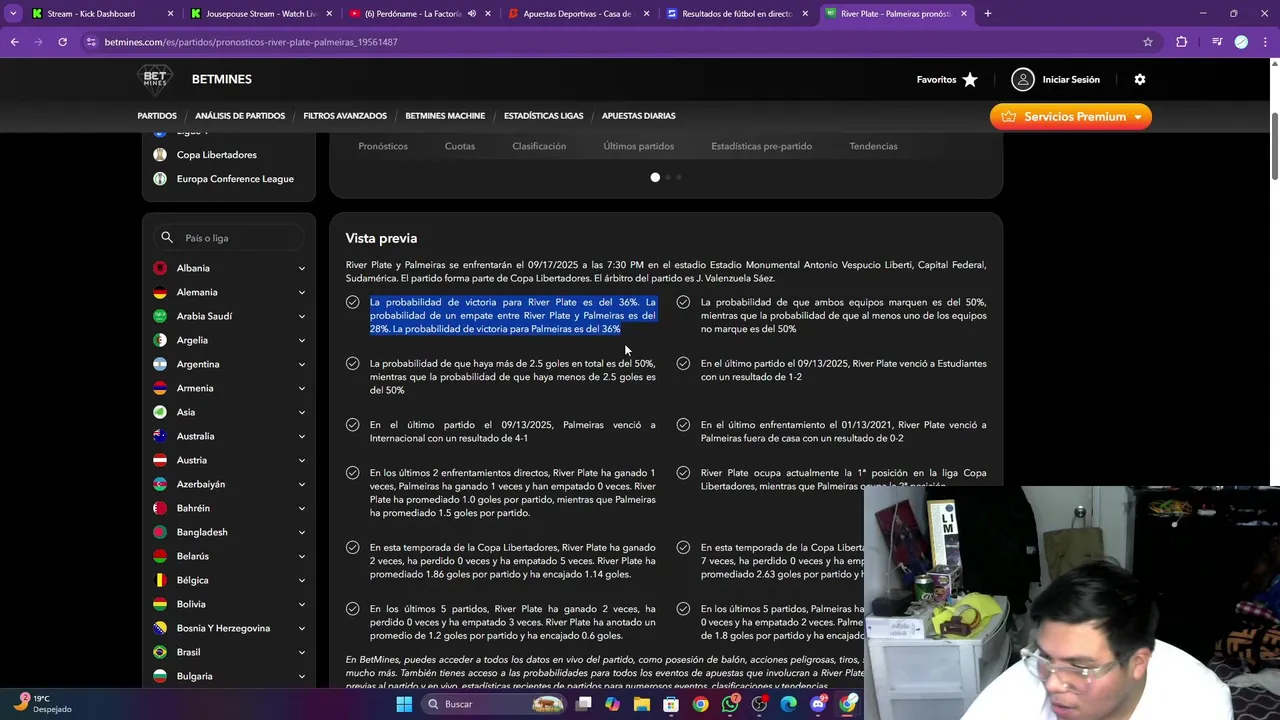Open WhatsApp from the taskbar

point(730,704)
